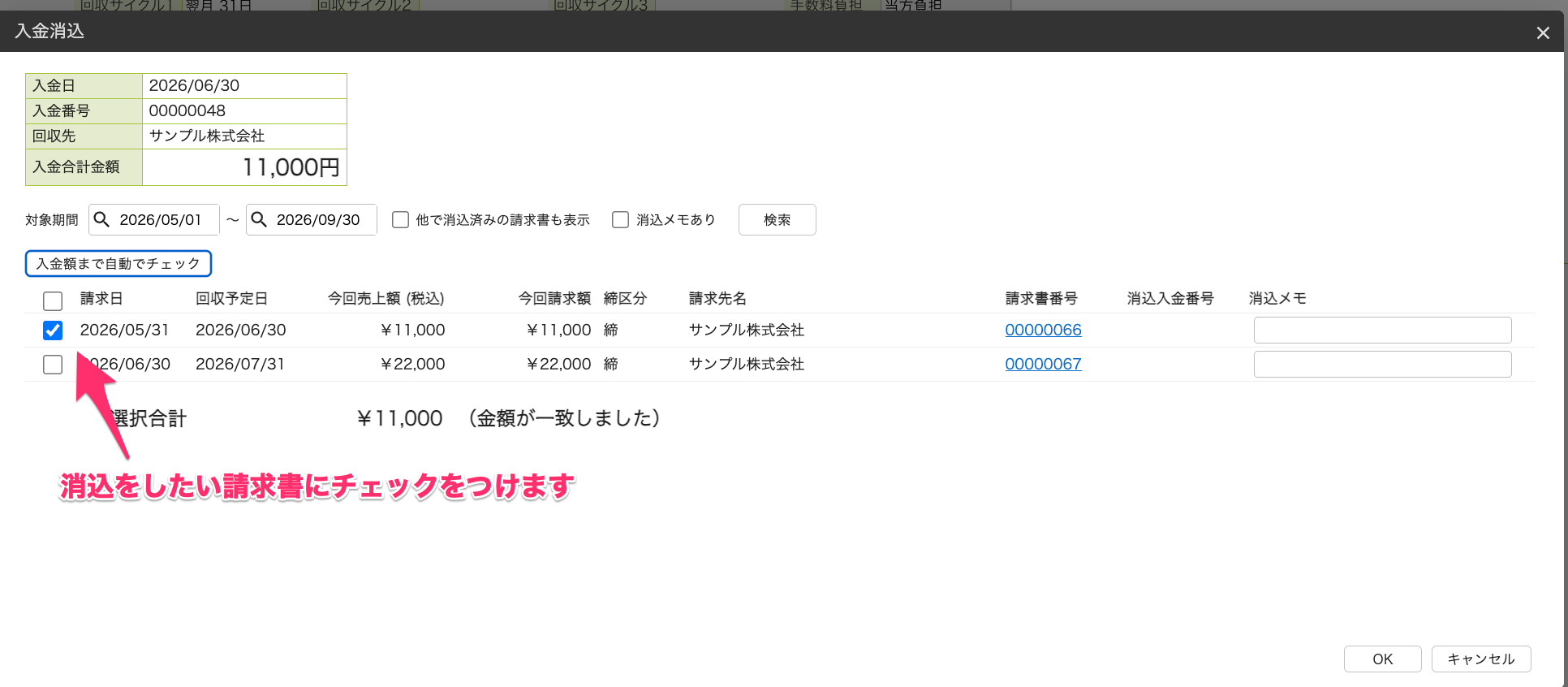Image resolution: width=1568 pixels, height=687 pixels.
Task: Click the end date search magnifier icon
Action: (259, 219)
